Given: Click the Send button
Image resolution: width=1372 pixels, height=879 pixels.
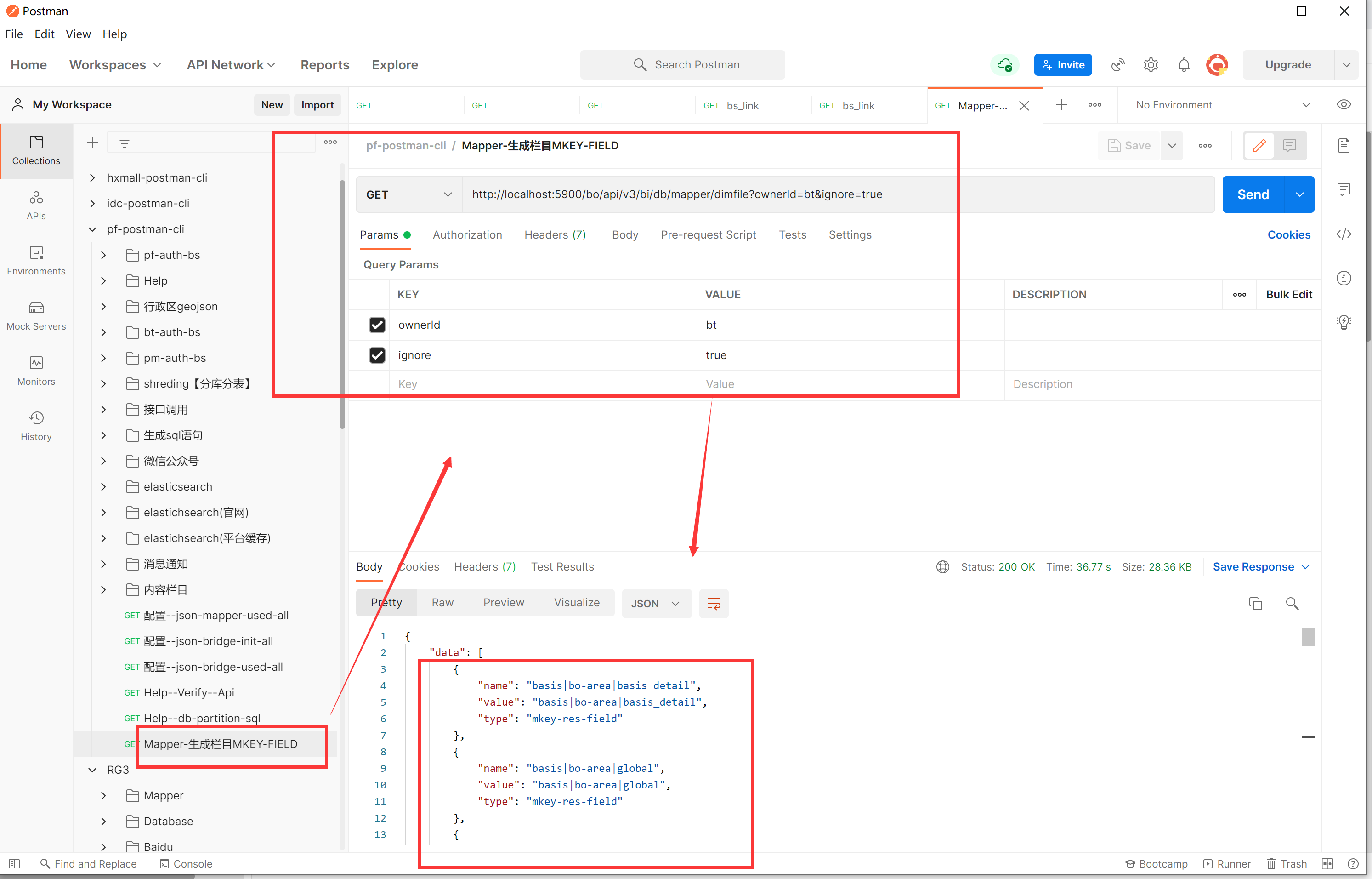Looking at the screenshot, I should pos(1253,194).
